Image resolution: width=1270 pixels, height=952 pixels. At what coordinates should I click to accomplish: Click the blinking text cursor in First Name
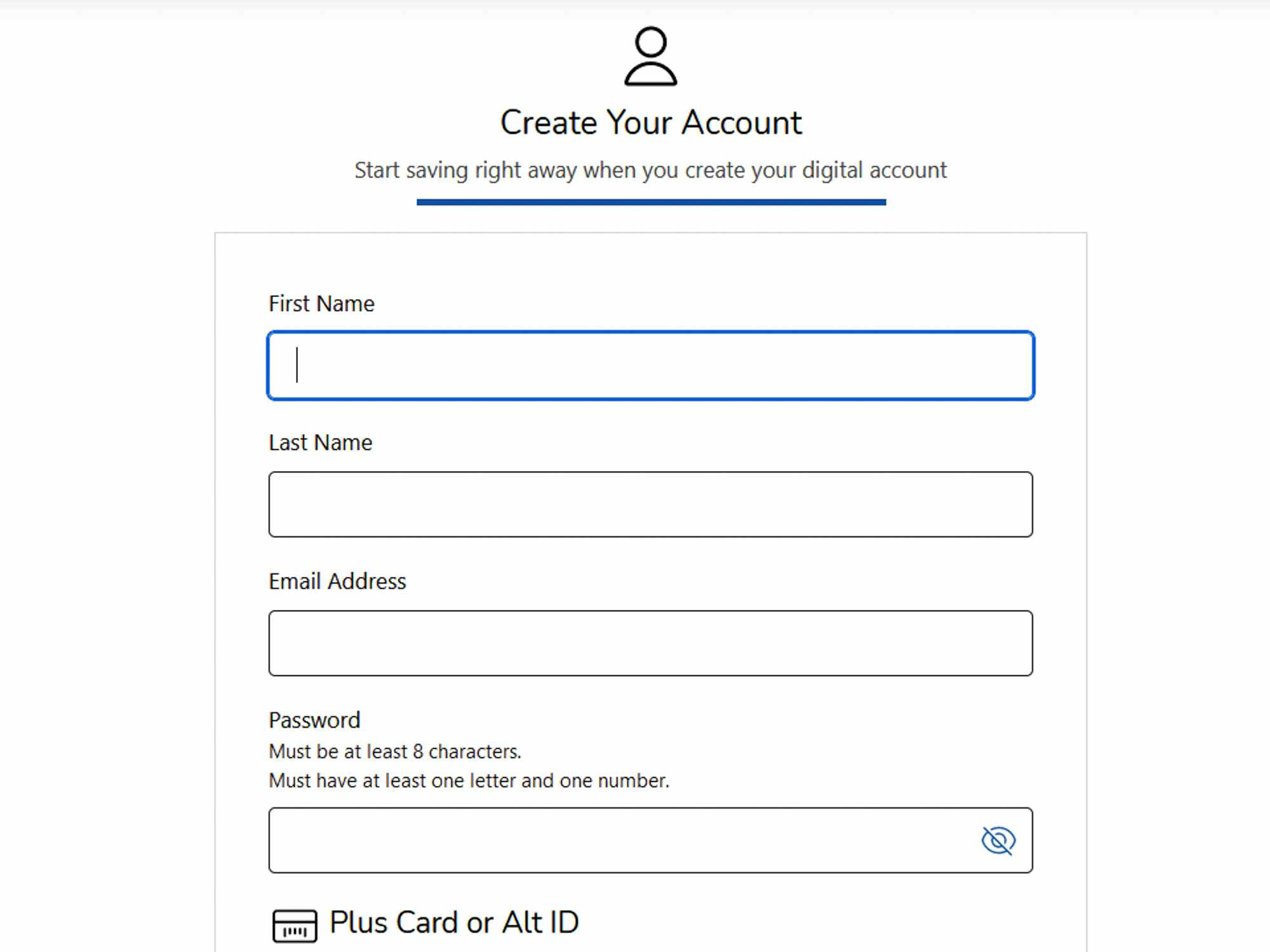[x=297, y=366]
